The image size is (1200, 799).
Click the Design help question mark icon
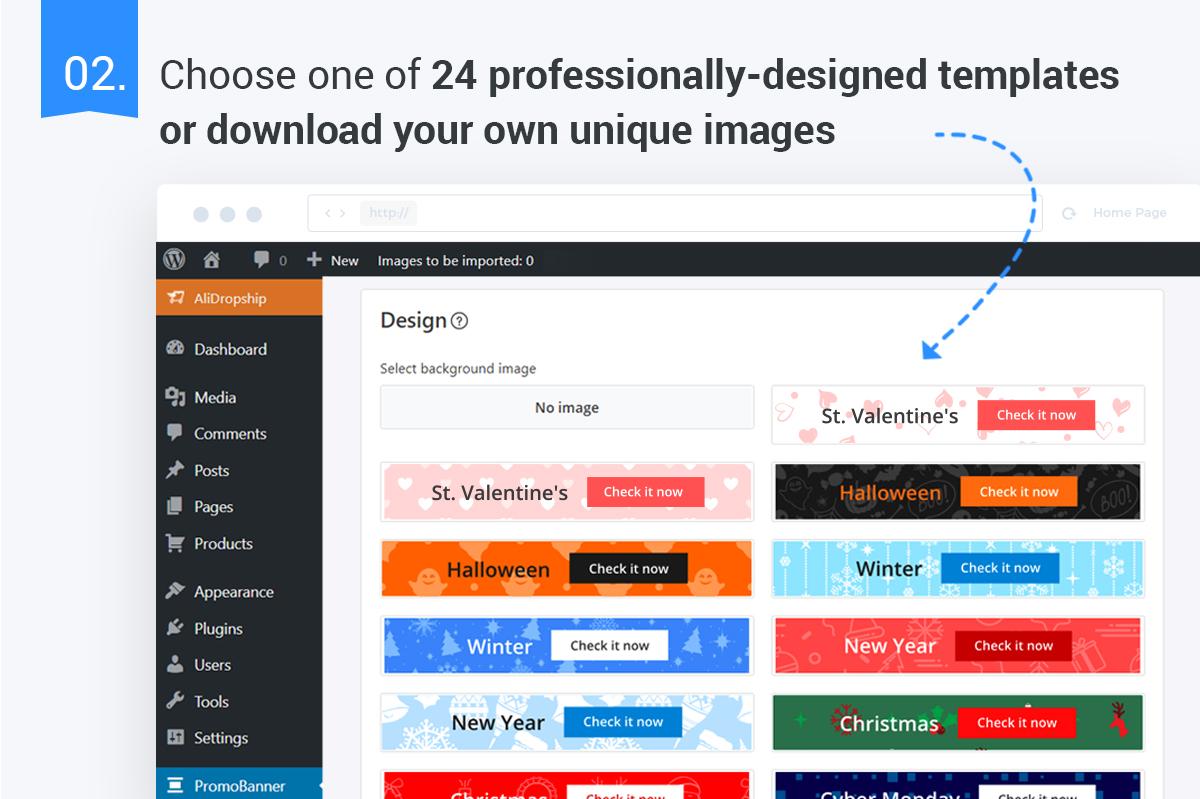click(x=459, y=321)
